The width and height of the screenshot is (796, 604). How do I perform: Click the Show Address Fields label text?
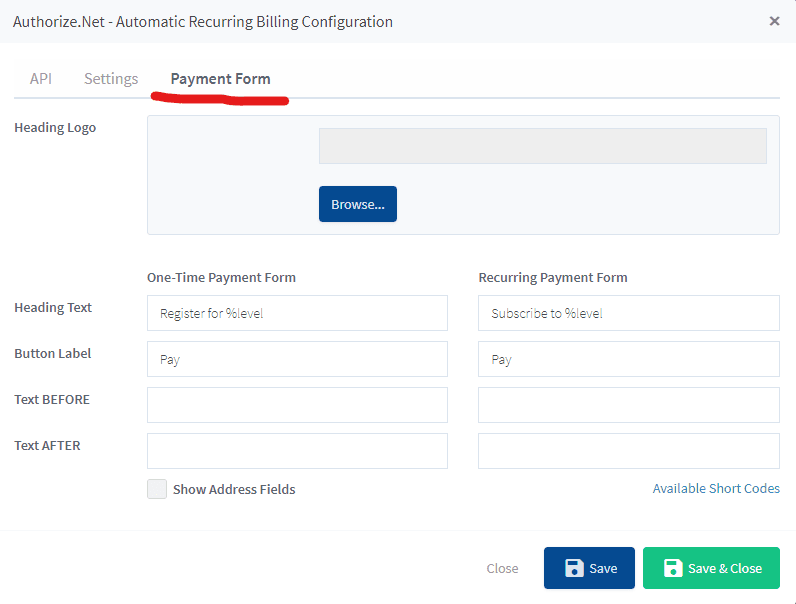coord(234,489)
